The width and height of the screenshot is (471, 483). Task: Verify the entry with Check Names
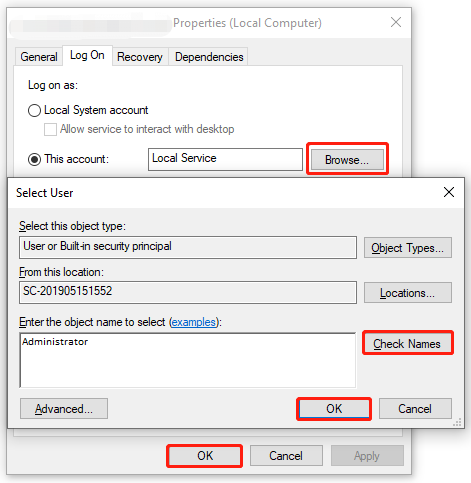click(x=408, y=343)
